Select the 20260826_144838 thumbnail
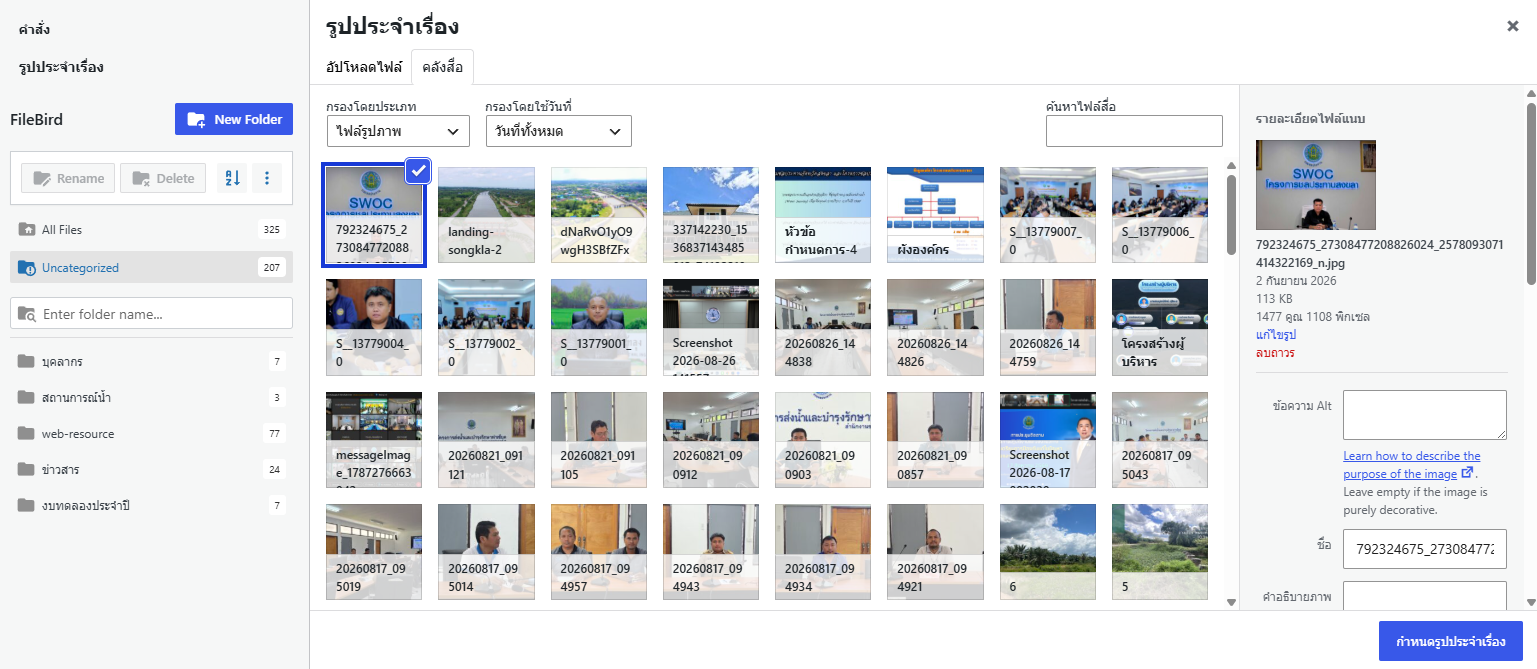 click(x=823, y=327)
